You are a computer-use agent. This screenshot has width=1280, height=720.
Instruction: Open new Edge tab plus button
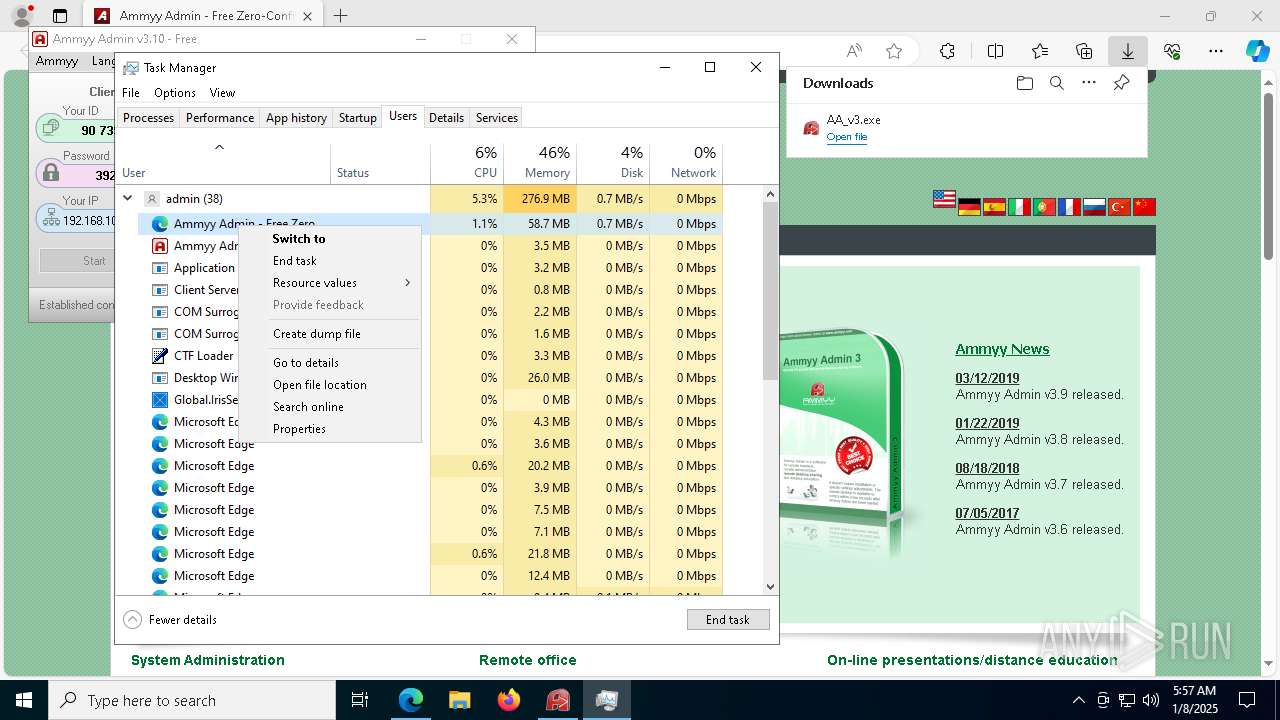pos(341,16)
